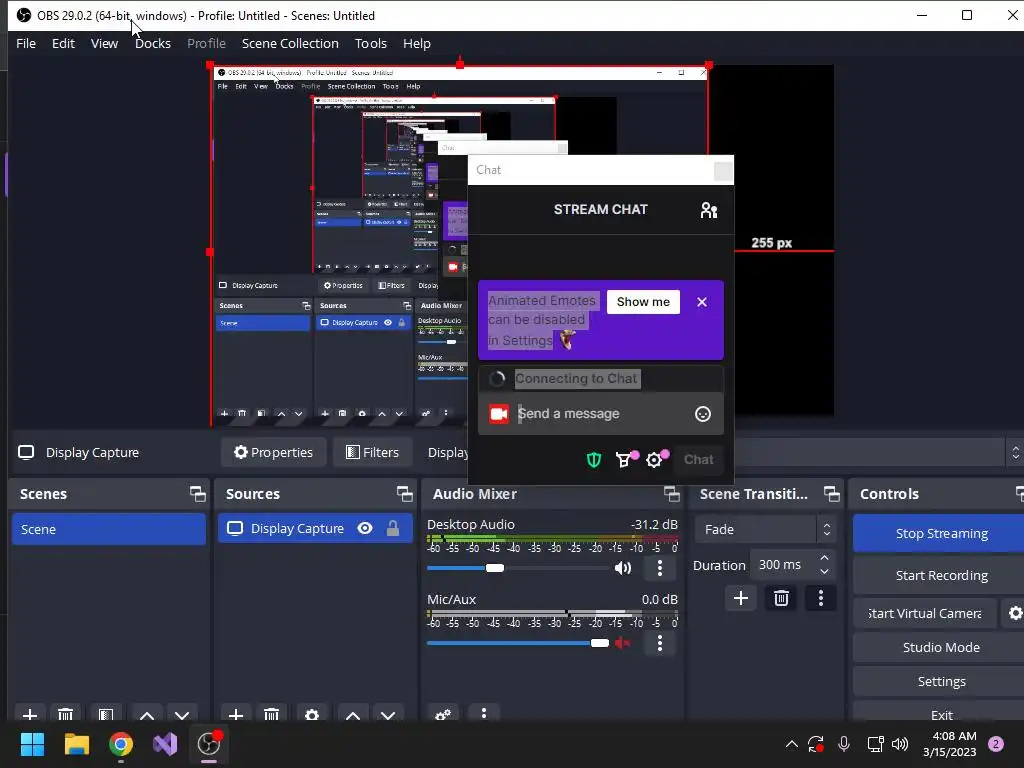Decrease transition duration with down arrow
The height and width of the screenshot is (768, 1024).
[824, 572]
